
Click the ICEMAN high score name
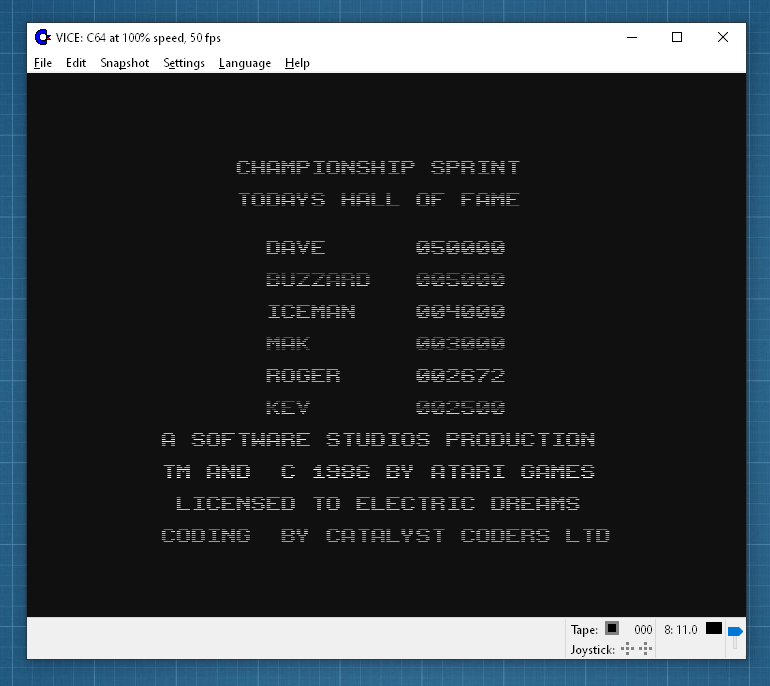pyautogui.click(x=311, y=311)
